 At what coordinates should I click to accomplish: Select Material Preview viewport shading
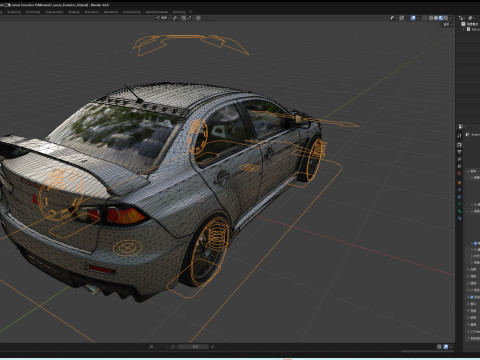(x=441, y=18)
